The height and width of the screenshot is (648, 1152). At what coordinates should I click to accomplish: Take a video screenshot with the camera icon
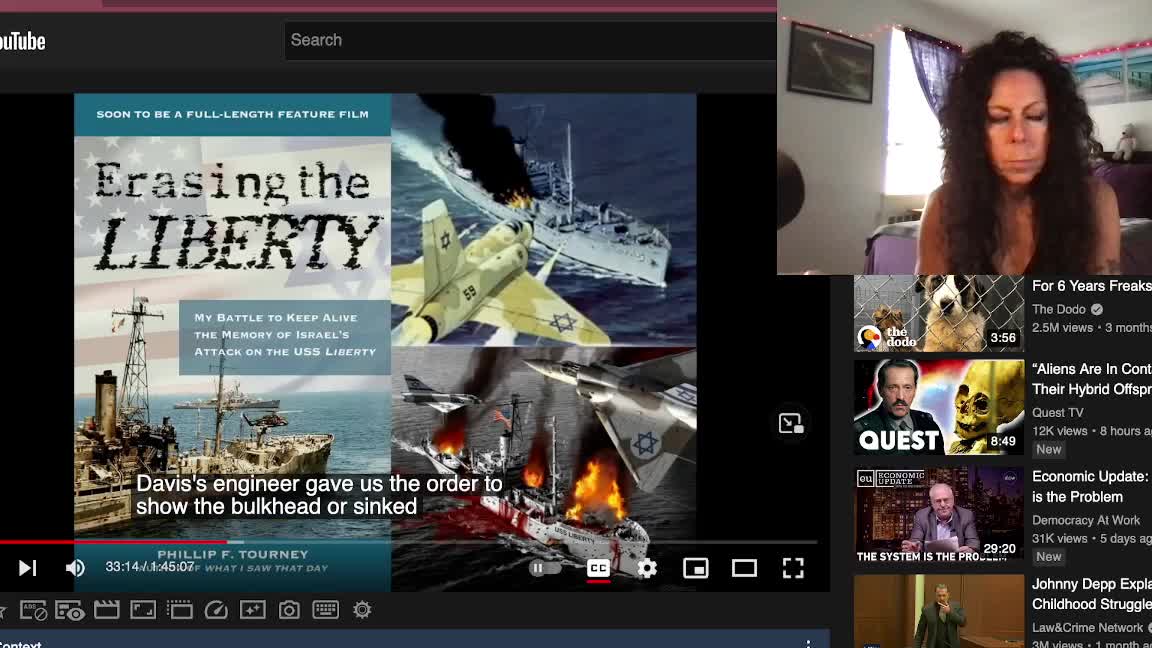point(289,609)
